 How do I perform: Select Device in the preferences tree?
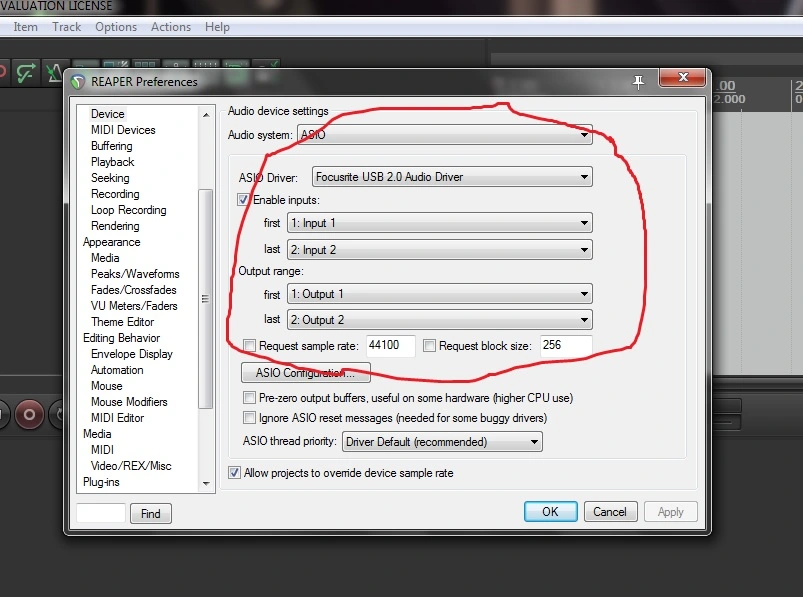coord(108,114)
